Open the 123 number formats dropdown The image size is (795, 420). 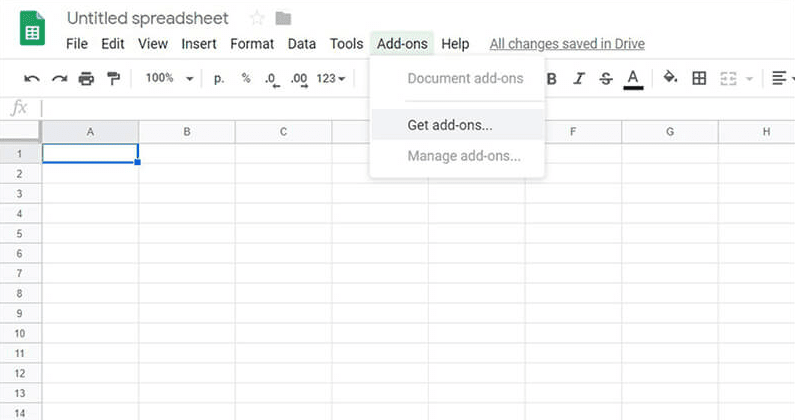tap(331, 79)
